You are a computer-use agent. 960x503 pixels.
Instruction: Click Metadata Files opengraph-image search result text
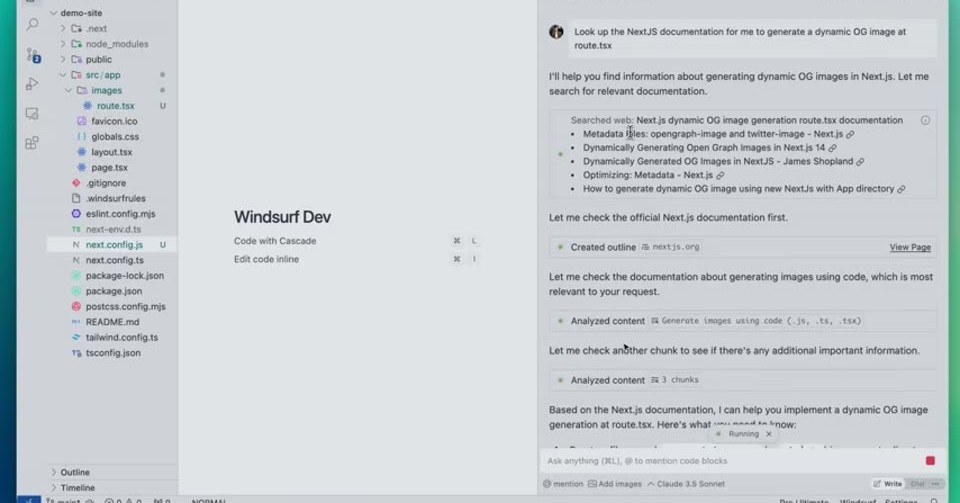[x=713, y=134]
